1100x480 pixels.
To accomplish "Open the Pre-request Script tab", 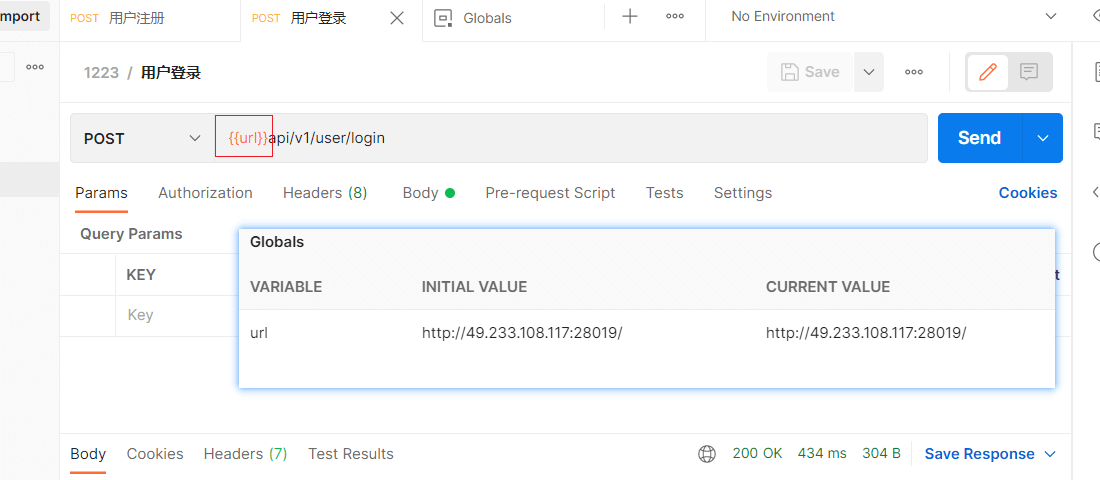I will tap(550, 193).
